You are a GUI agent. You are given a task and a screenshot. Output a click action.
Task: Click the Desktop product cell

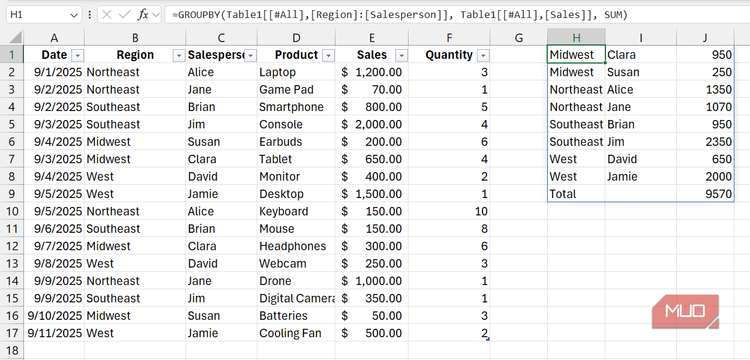pyautogui.click(x=297, y=194)
